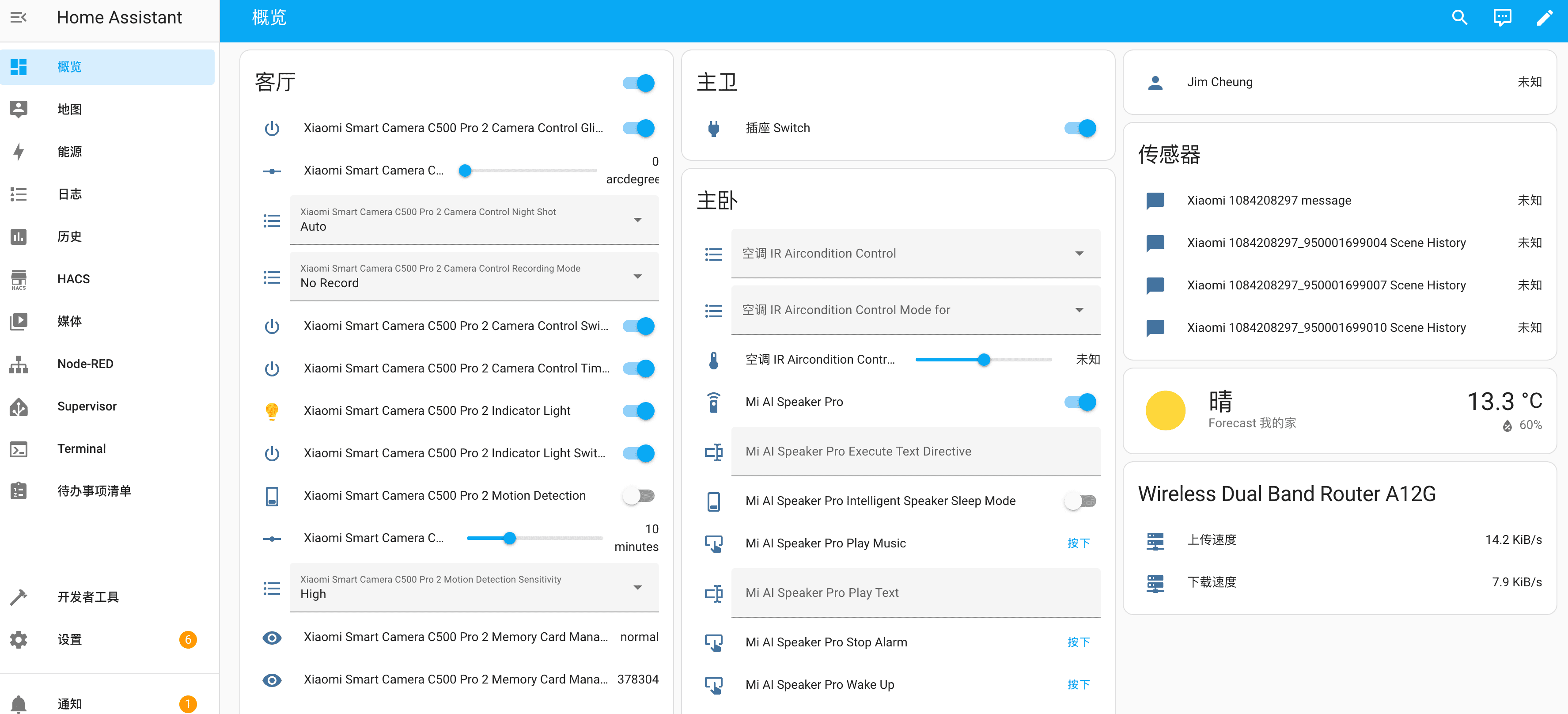Enable the Motion Detection toggle
The height and width of the screenshot is (714, 1568).
click(x=639, y=496)
